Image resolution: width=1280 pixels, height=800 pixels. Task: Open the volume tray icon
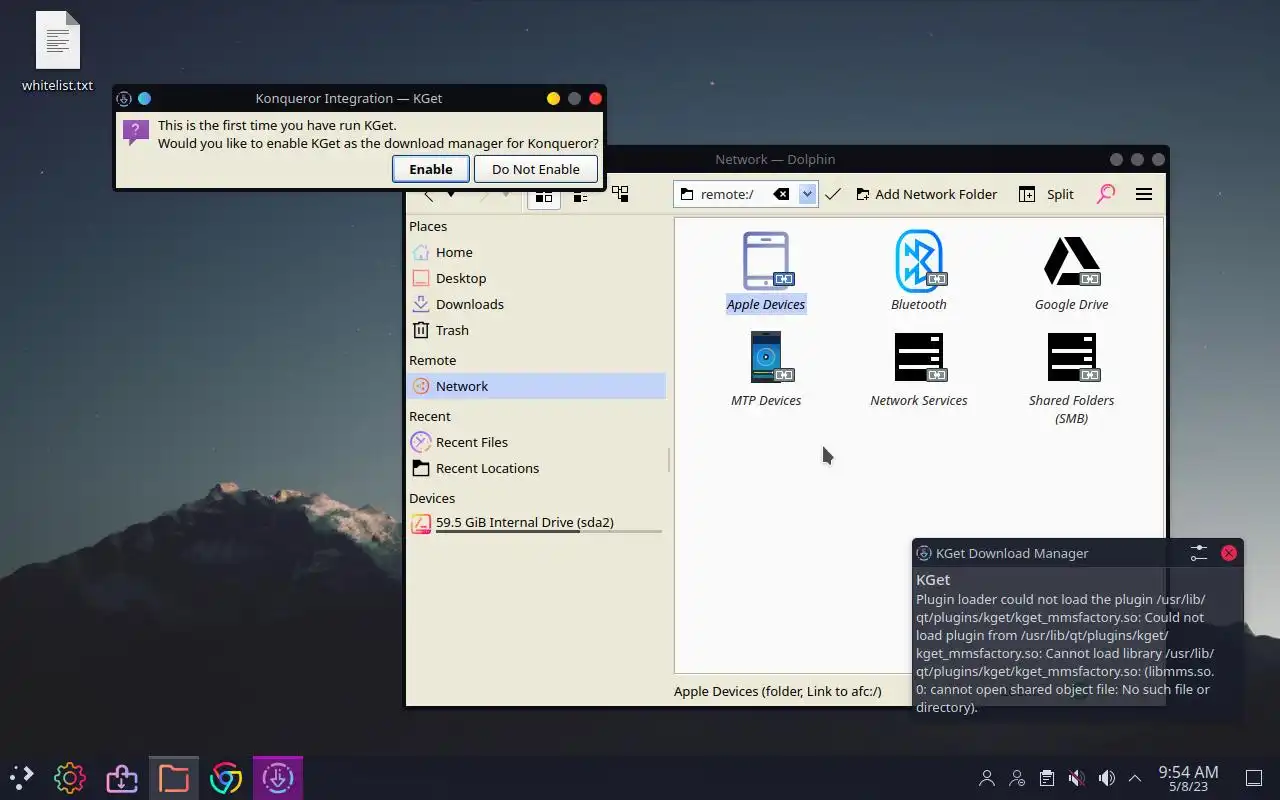pyautogui.click(x=1106, y=778)
